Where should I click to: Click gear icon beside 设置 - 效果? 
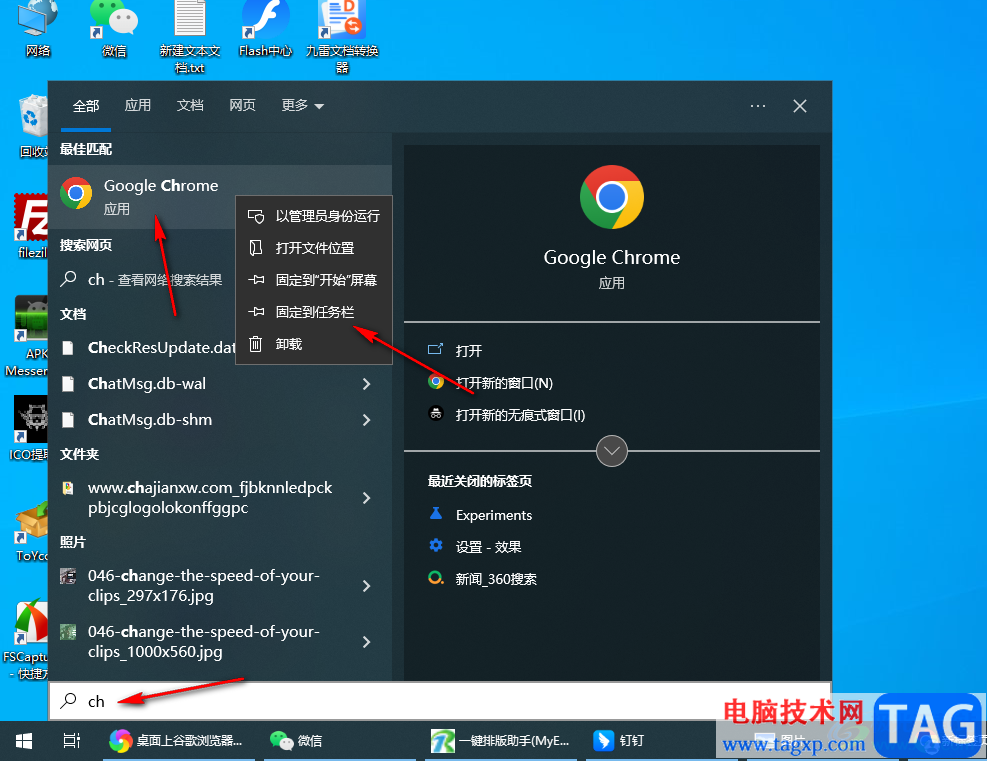(x=436, y=545)
